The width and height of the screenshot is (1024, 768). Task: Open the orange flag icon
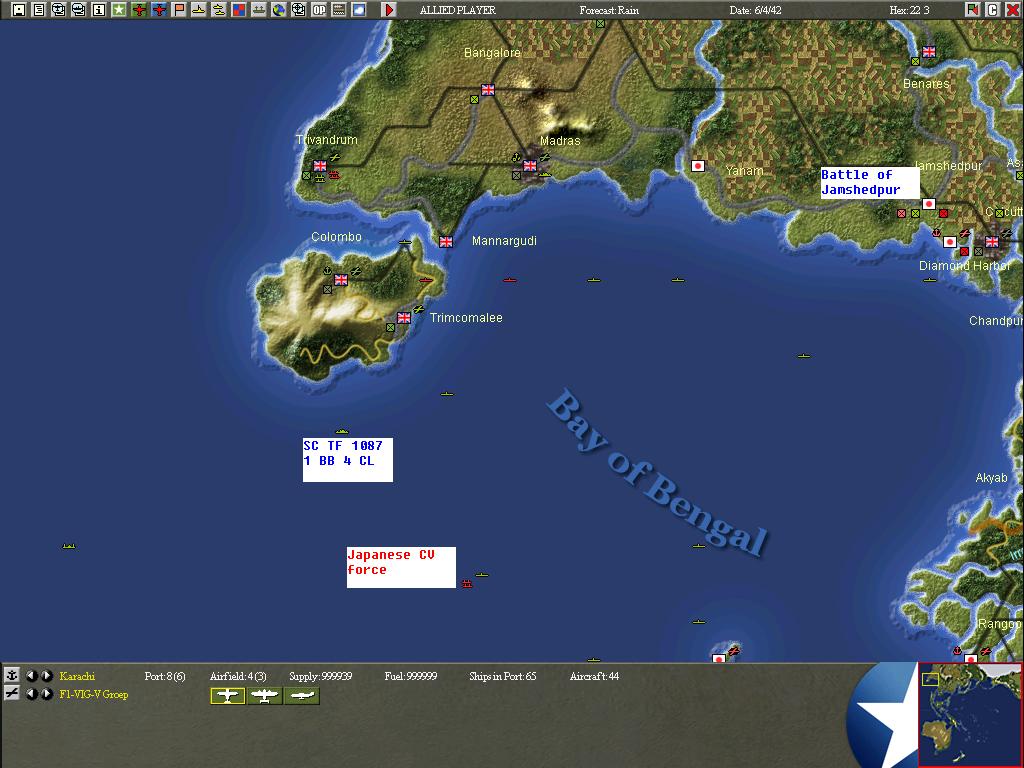179,10
